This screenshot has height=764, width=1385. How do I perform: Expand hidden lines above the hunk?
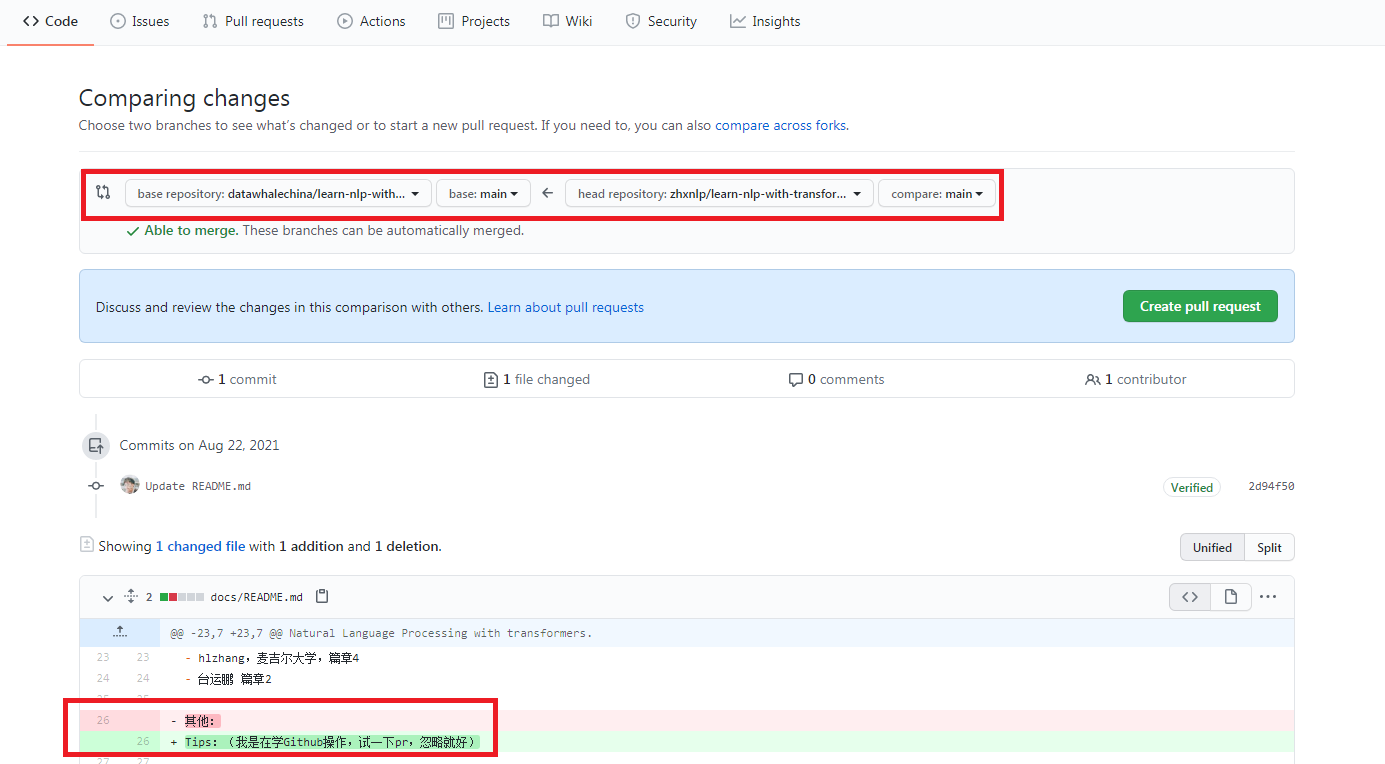point(120,632)
